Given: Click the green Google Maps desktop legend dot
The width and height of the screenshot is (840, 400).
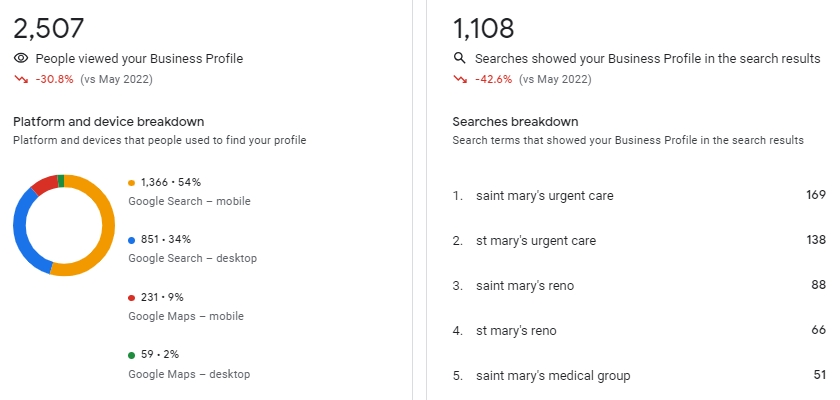Looking at the screenshot, I should click(x=132, y=355).
